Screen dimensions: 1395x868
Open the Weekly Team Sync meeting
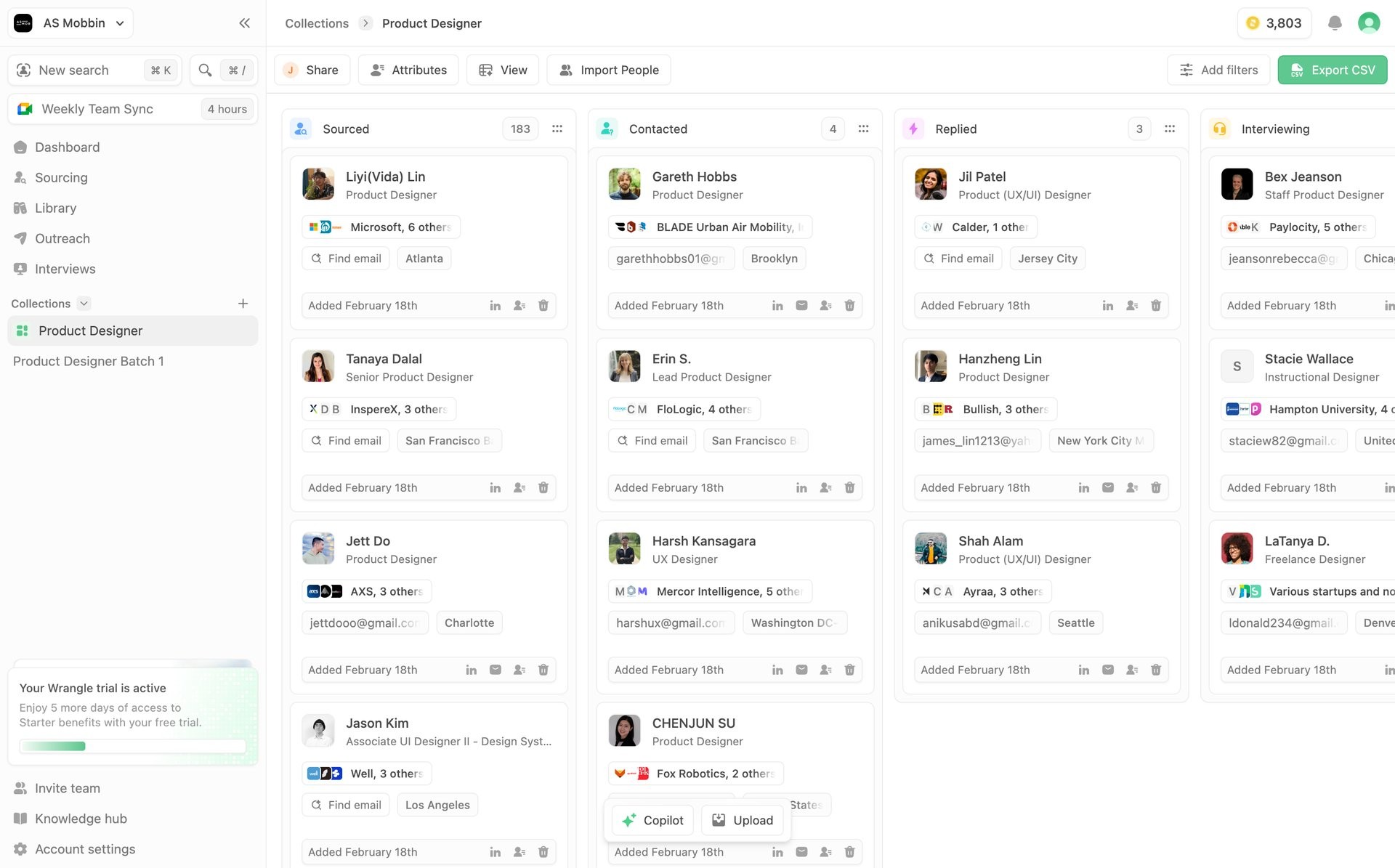click(x=132, y=109)
